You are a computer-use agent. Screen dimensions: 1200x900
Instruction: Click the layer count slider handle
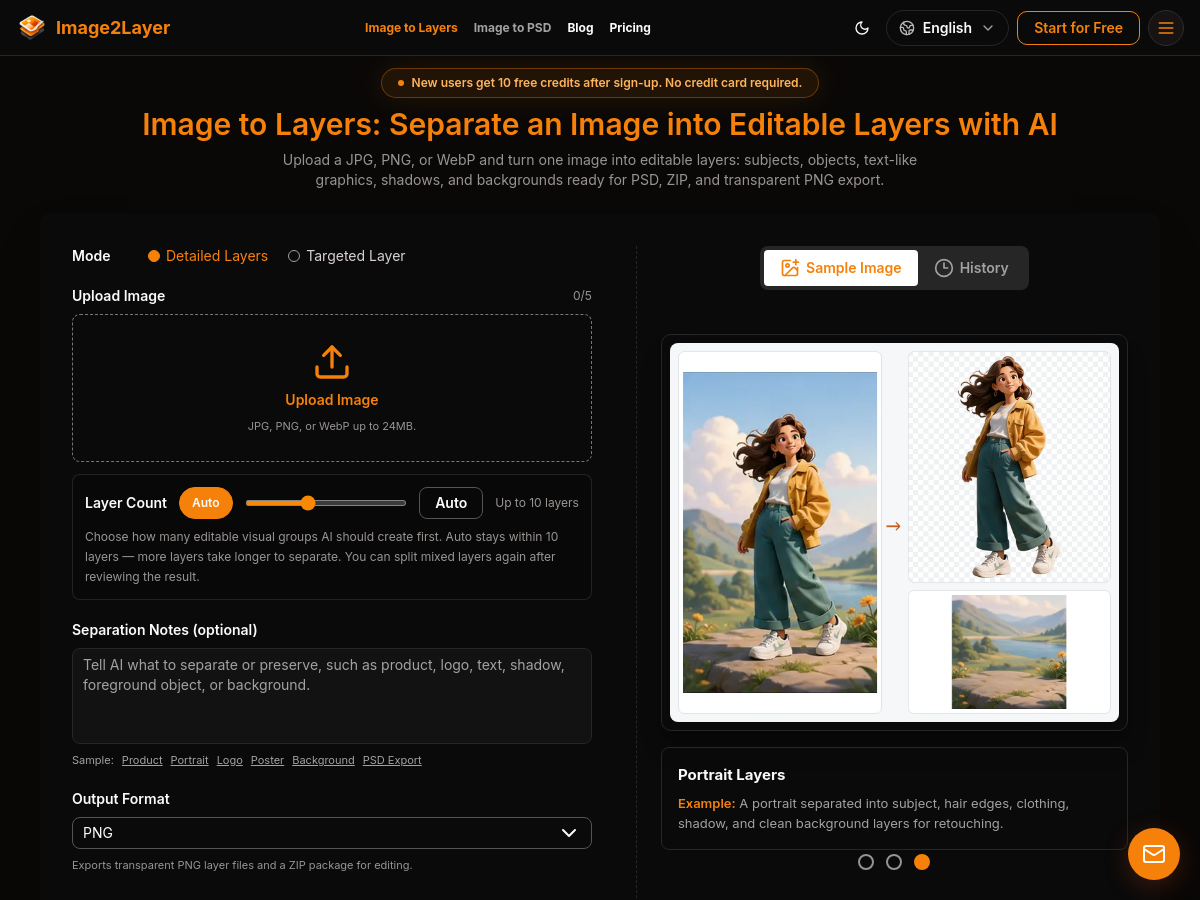tap(308, 503)
